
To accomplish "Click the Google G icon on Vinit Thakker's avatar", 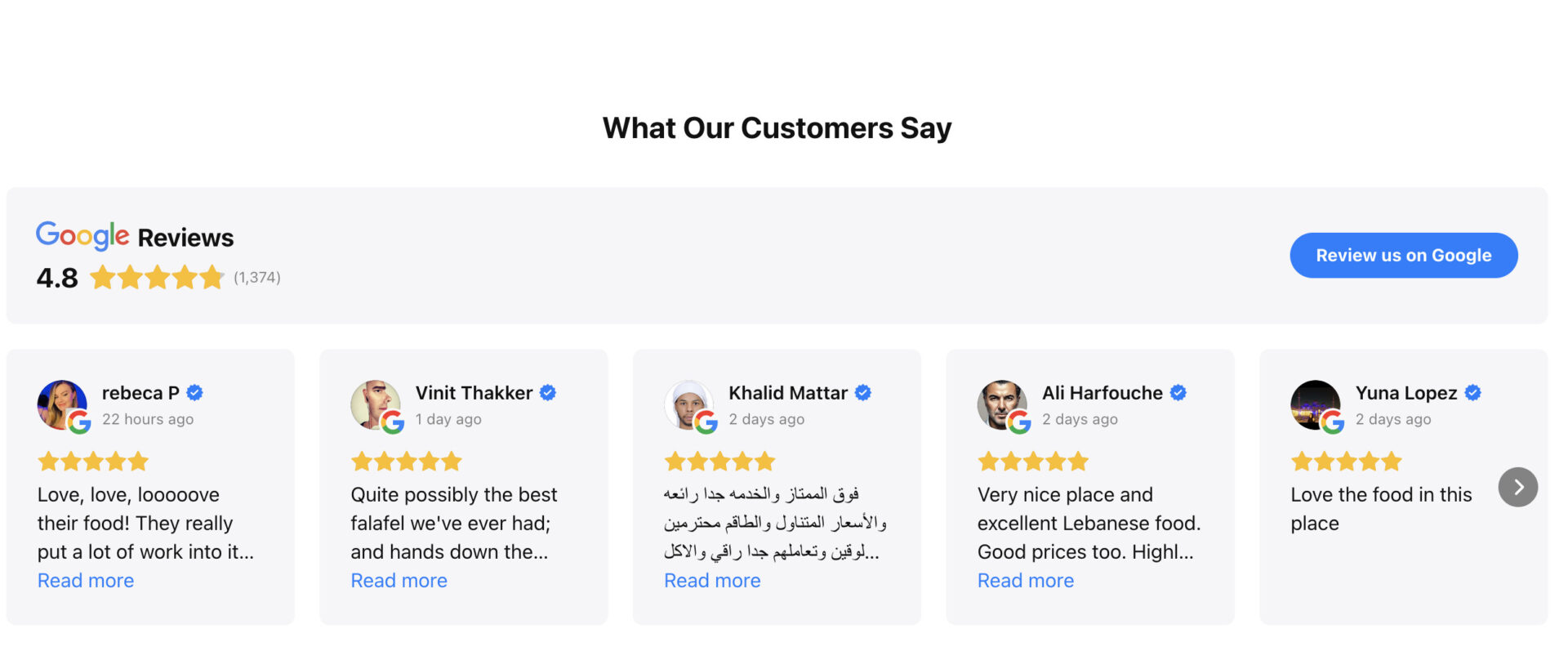I will click(x=393, y=422).
